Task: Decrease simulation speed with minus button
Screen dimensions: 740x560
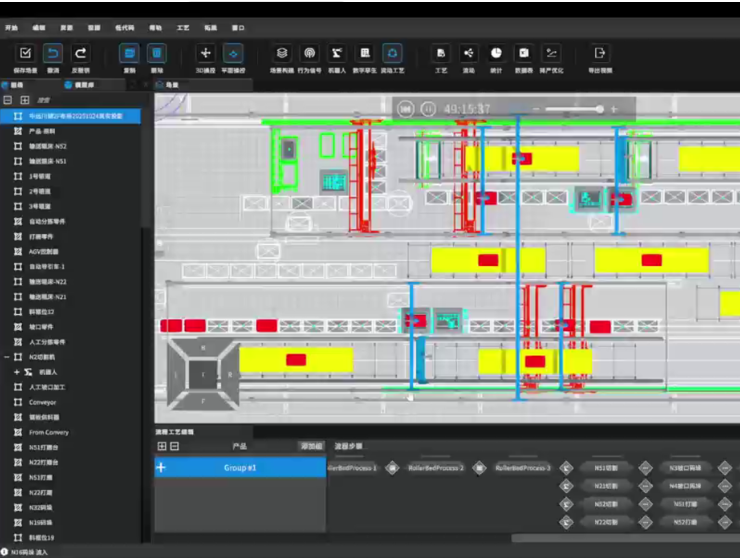Action: pyautogui.click(x=536, y=109)
